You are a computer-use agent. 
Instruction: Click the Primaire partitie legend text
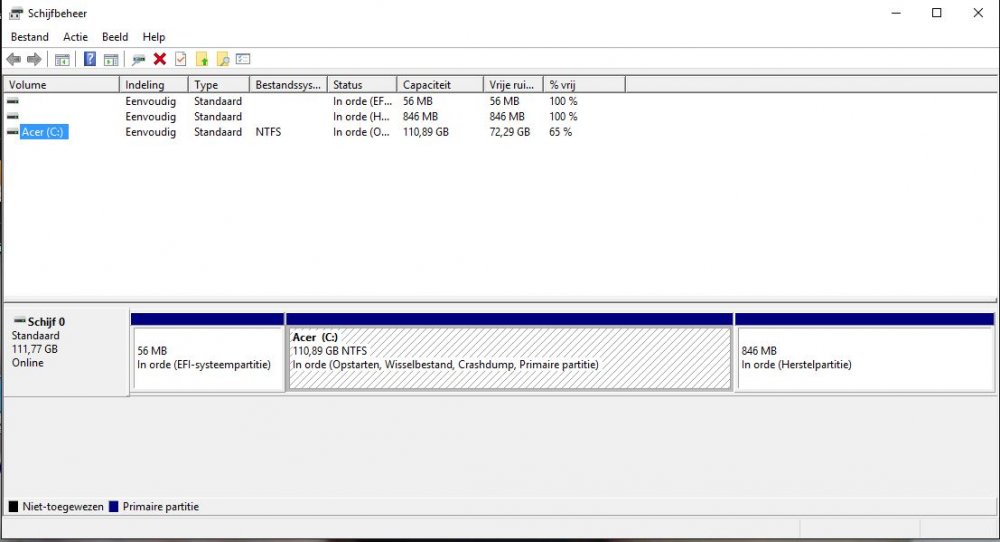tap(161, 506)
